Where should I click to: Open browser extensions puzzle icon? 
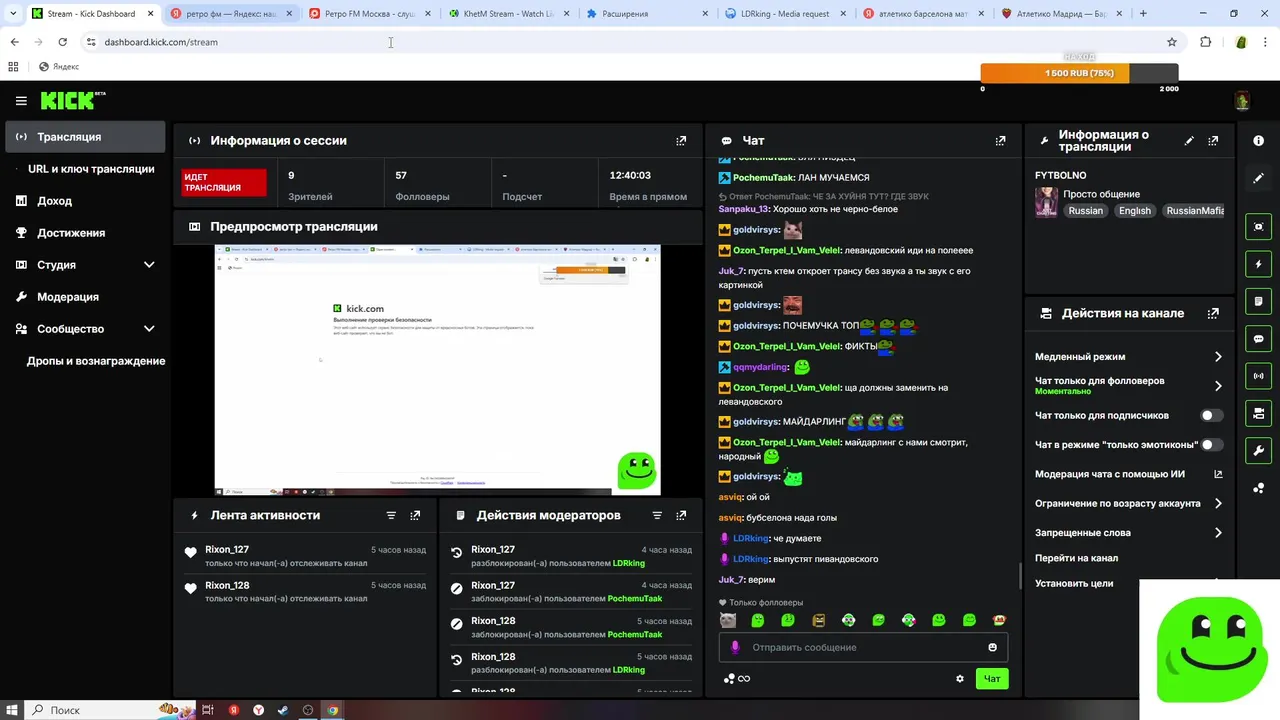pyautogui.click(x=1205, y=42)
